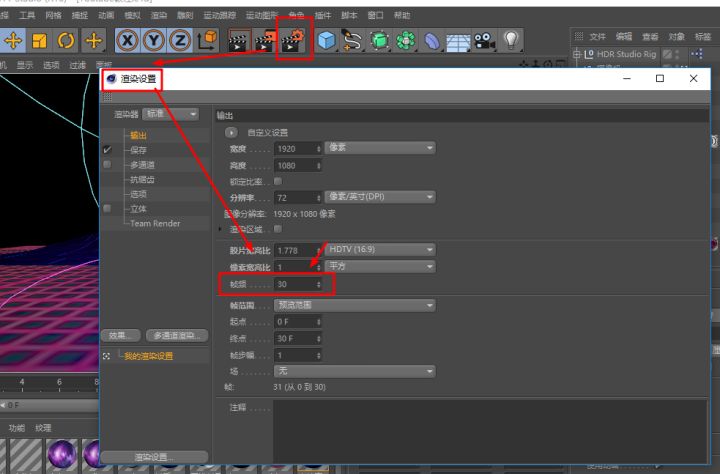The width and height of the screenshot is (720, 474).
Task: Open the 窗口 menu in menu bar
Action: coord(375,16)
